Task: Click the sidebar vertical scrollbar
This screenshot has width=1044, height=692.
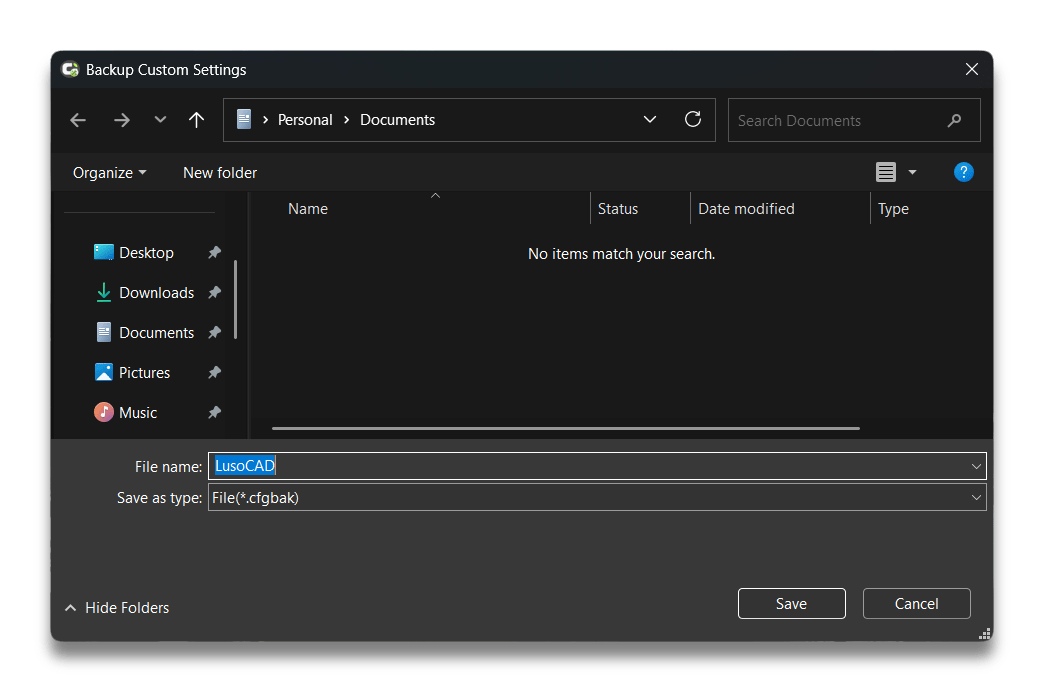Action: click(236, 300)
